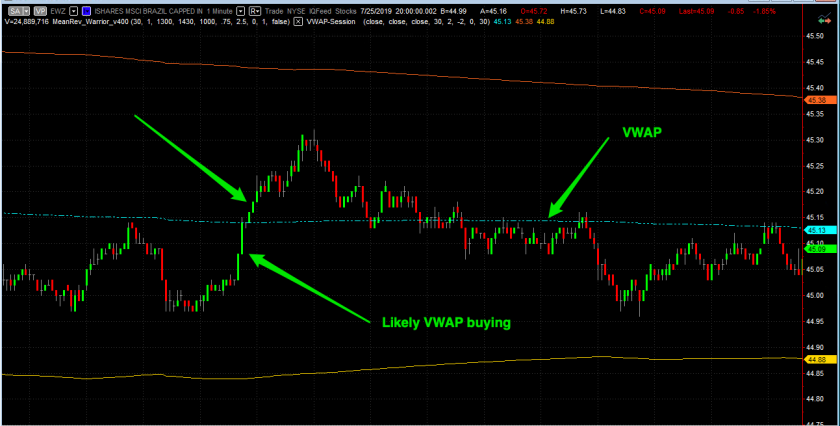Screen dimensions: 840x426
Task: Click the cyan 45.13 price axis tag
Action: [x=818, y=230]
